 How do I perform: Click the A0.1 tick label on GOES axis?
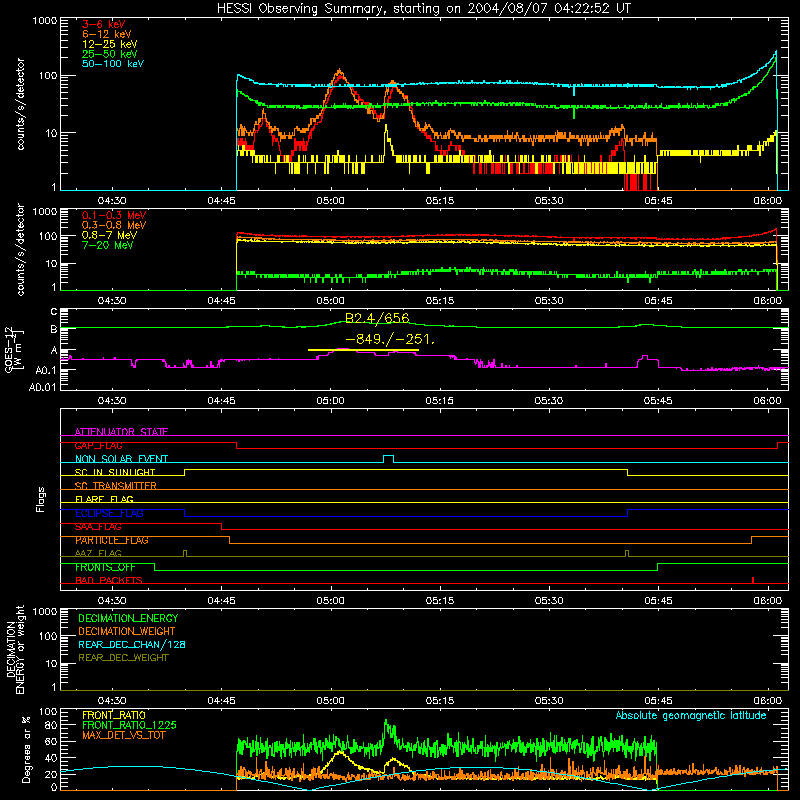[x=46, y=370]
